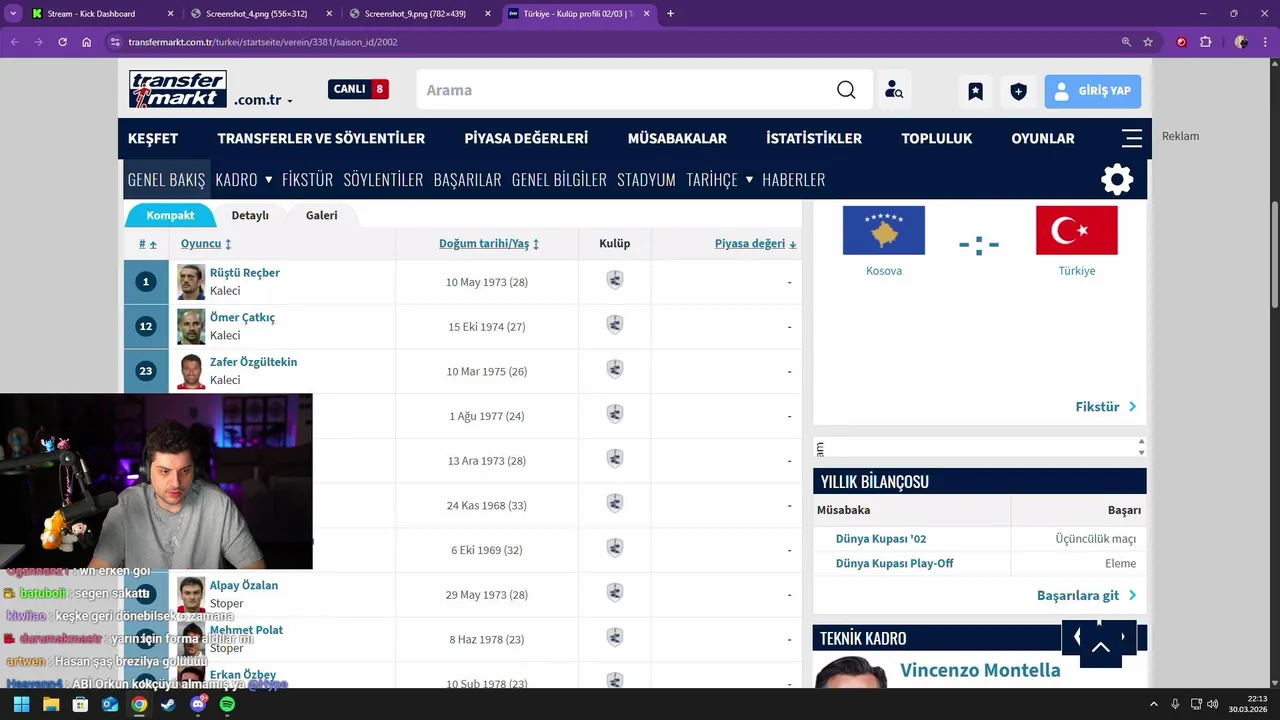The height and width of the screenshot is (720, 1280).
Task: Open Outlook from taskbar
Action: click(110, 704)
